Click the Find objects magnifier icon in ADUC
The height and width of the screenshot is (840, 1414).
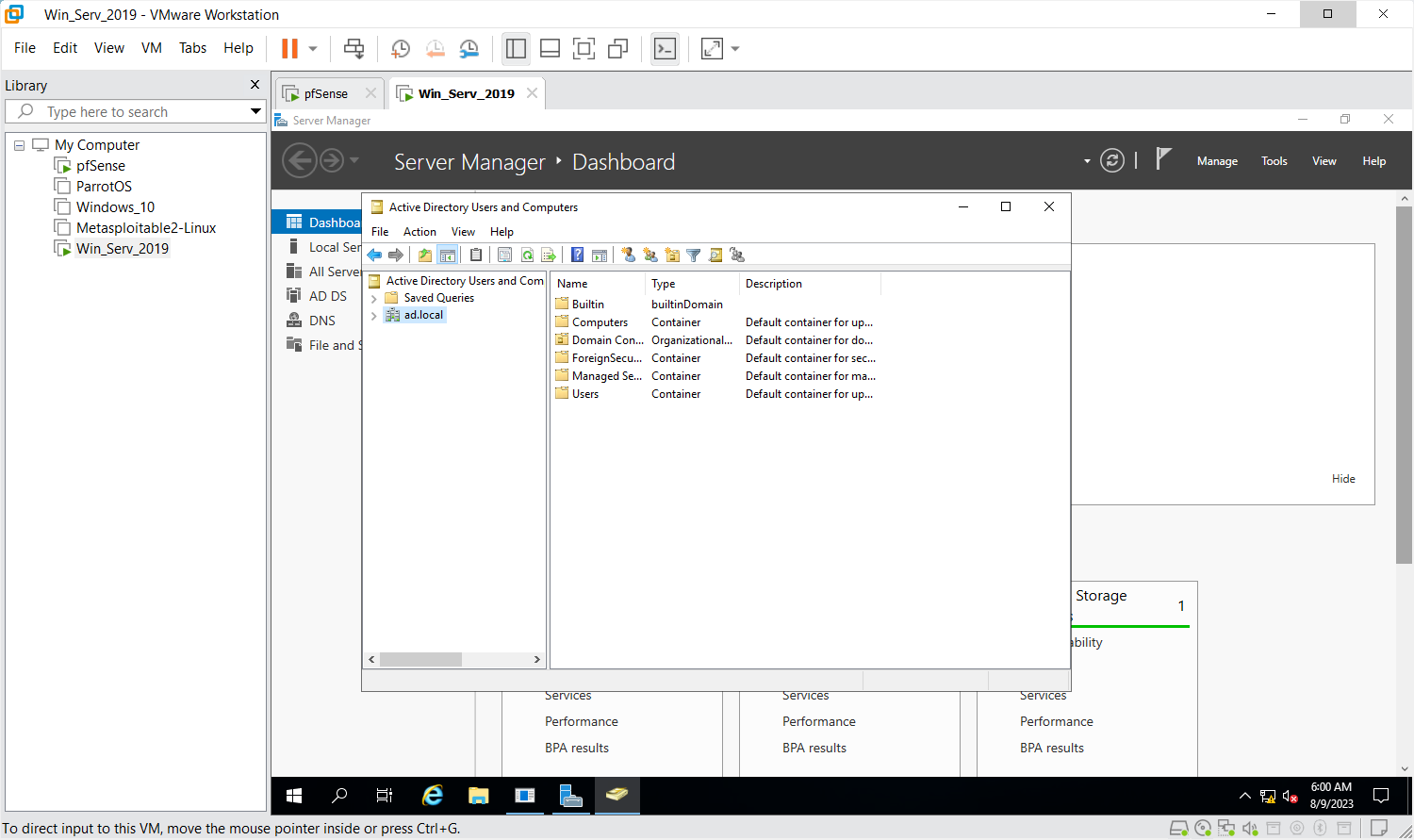(715, 255)
